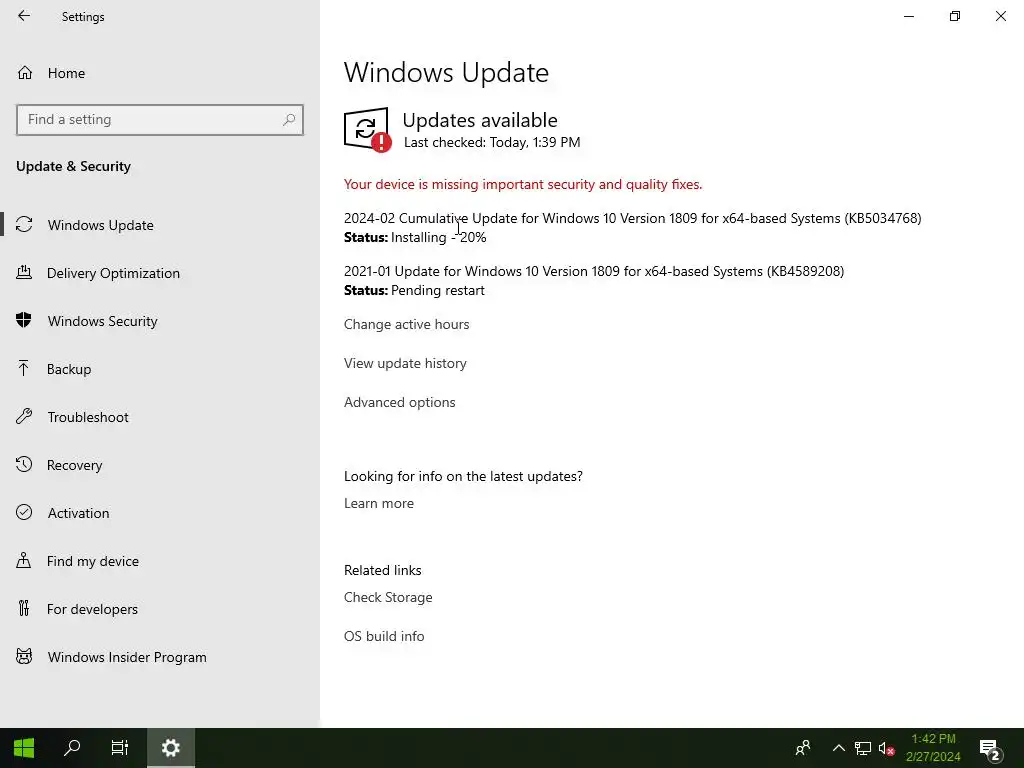Viewport: 1024px width, 768px height.
Task: Click Status: Installing - 20% text
Action: [x=415, y=237]
